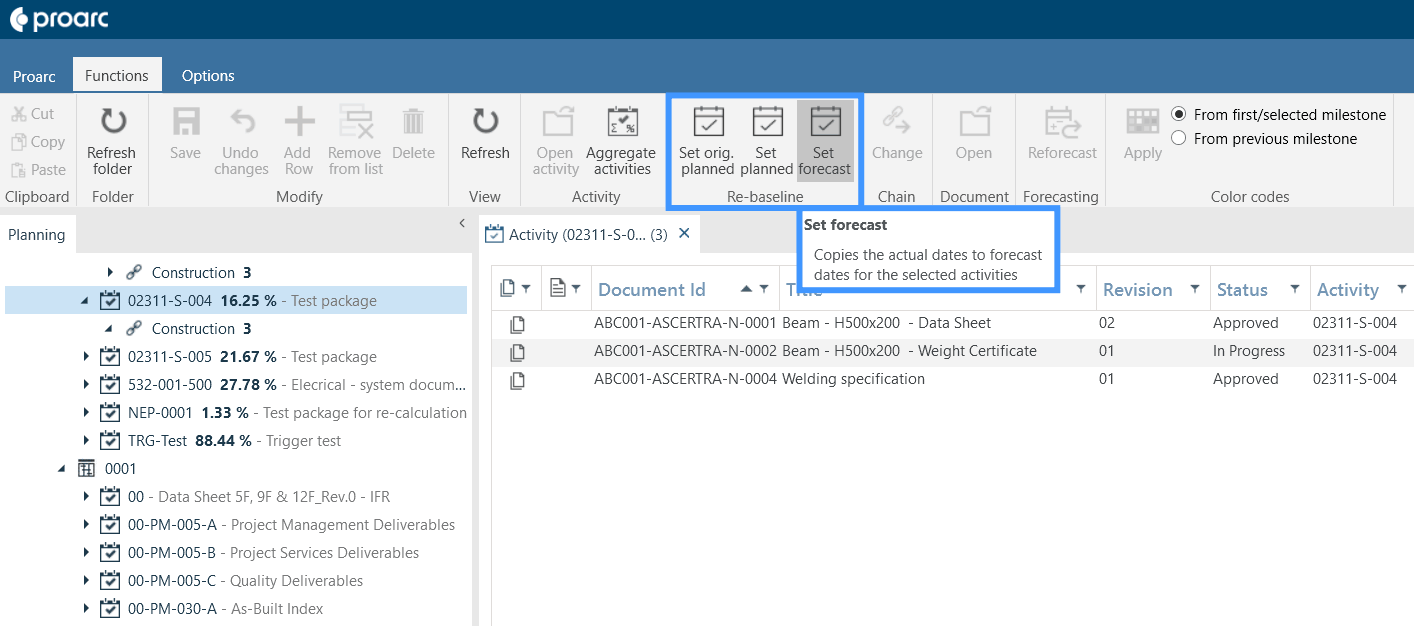Click Open activity icon
The height and width of the screenshot is (626, 1414).
tap(556, 121)
